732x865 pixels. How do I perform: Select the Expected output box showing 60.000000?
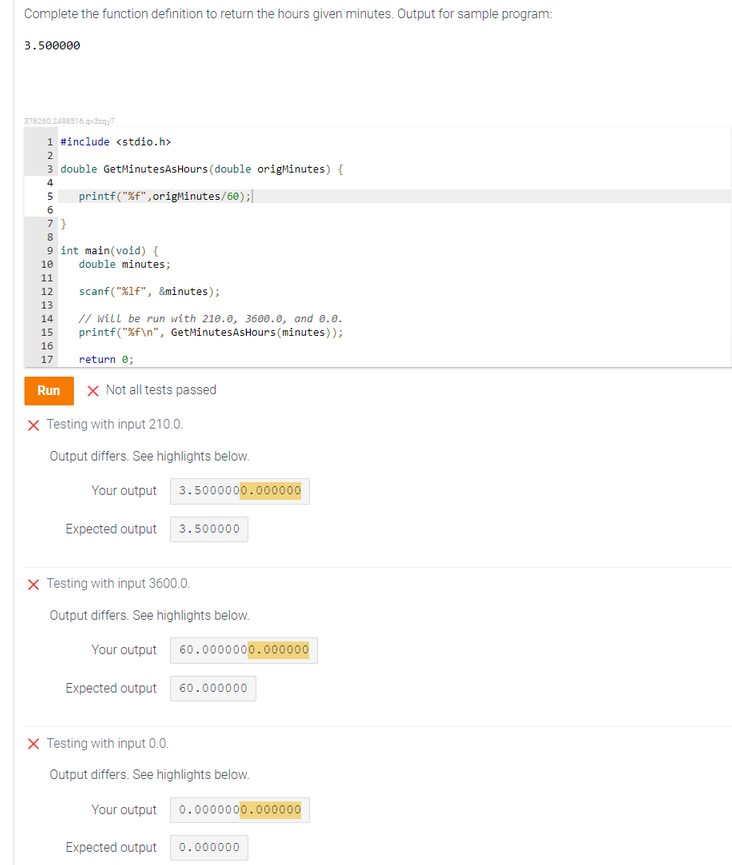[212, 688]
